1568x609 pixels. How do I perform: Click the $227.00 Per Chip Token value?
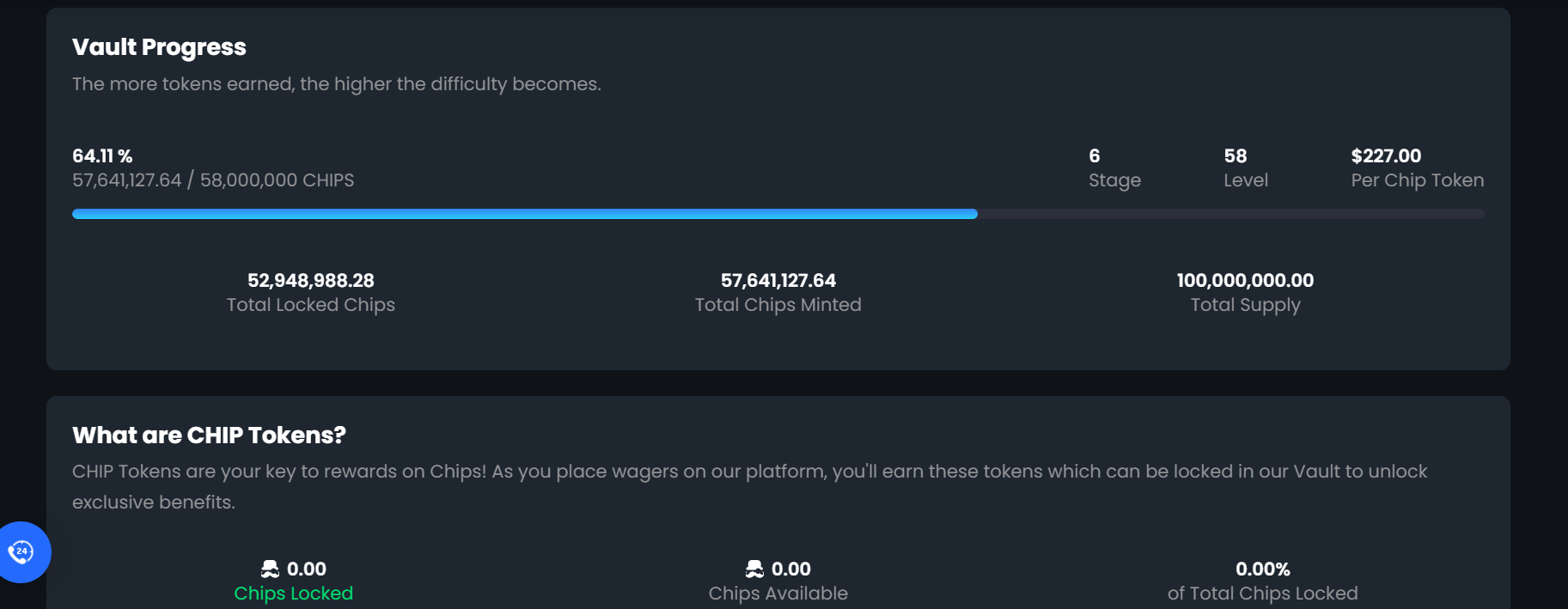click(1386, 156)
